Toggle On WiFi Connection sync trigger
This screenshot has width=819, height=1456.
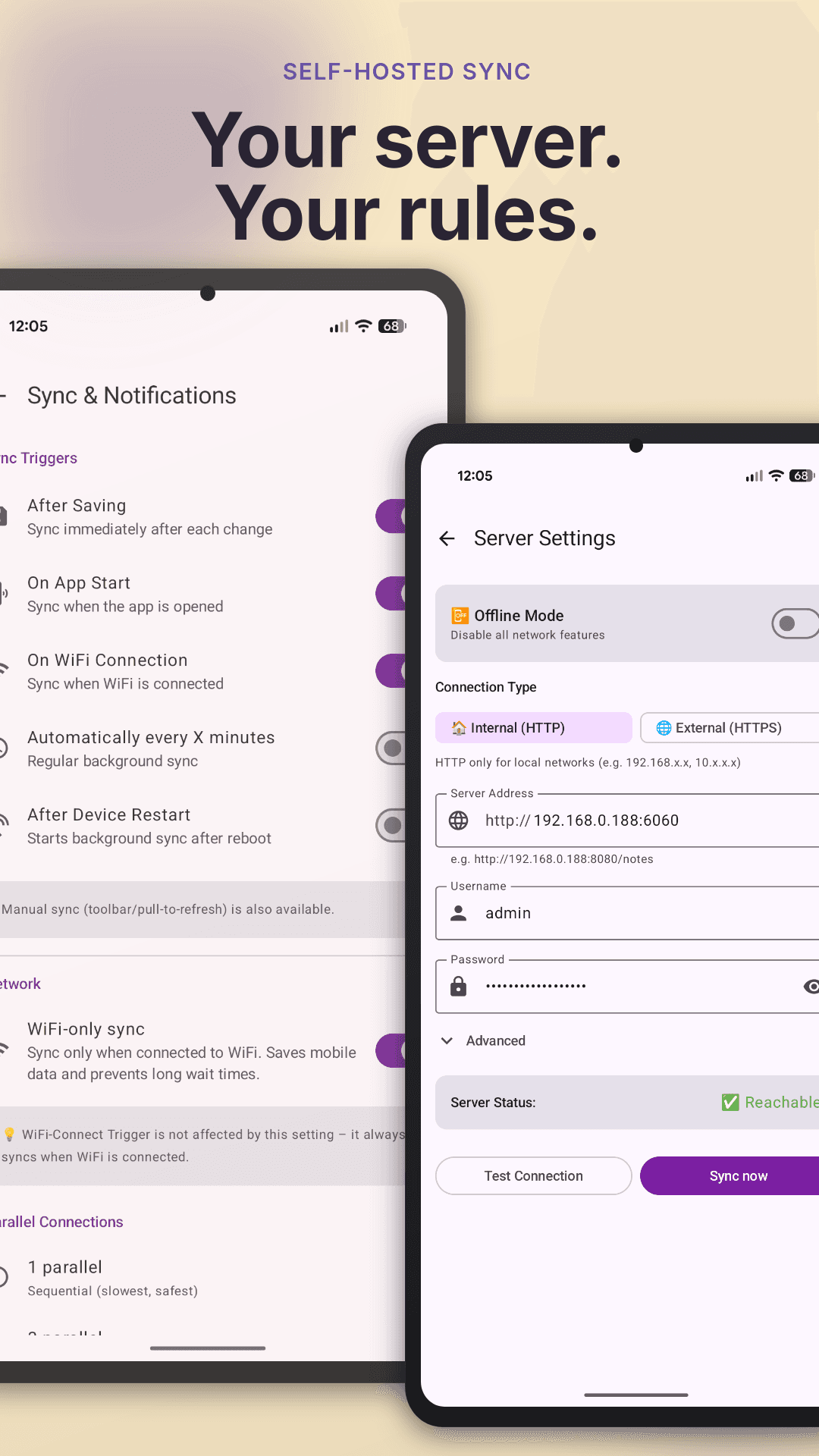click(391, 671)
